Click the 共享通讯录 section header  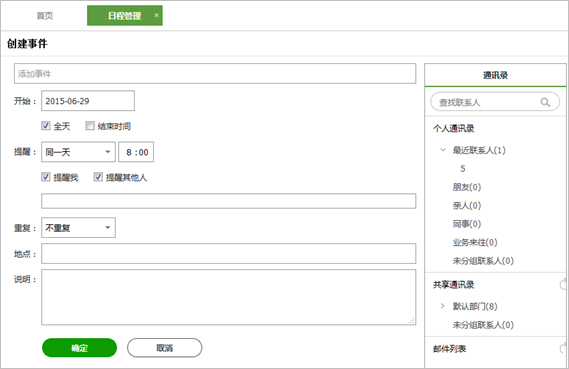[454, 285]
